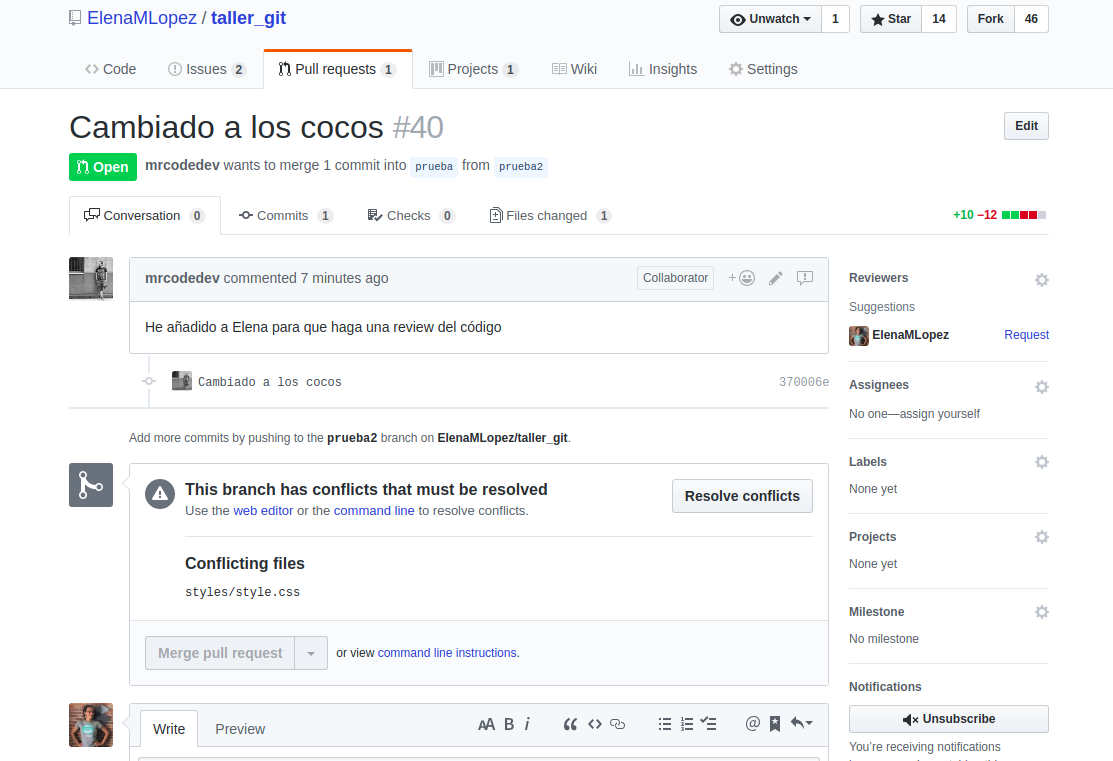
Task: Fork the repository
Action: click(990, 19)
